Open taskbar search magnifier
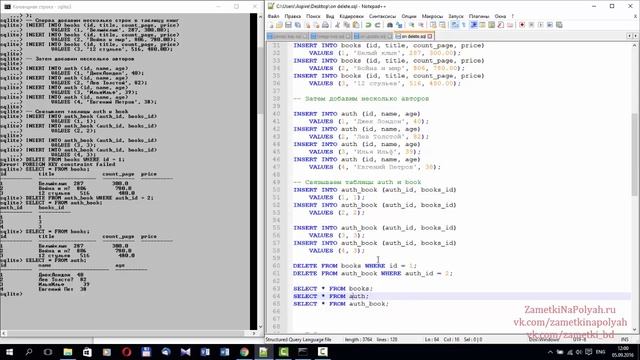Screen dimensions: 640x360 [29, 352]
